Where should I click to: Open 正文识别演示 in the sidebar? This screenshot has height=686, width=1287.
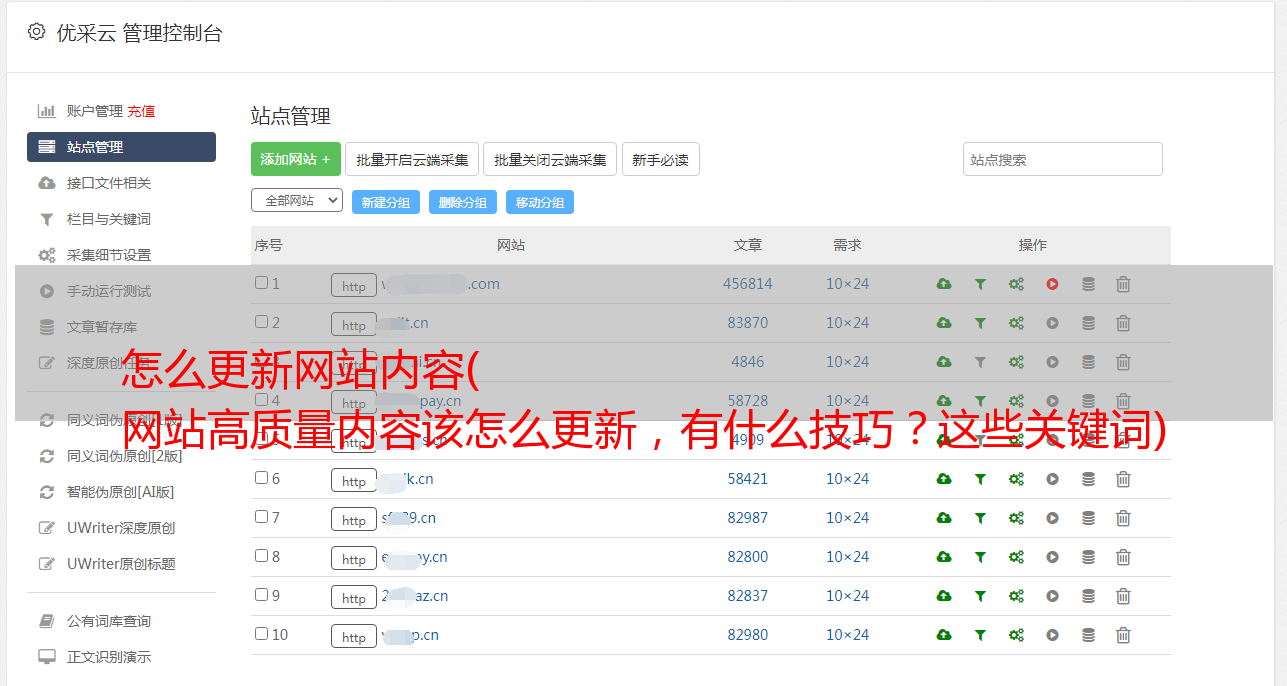pyautogui.click(x=109, y=657)
